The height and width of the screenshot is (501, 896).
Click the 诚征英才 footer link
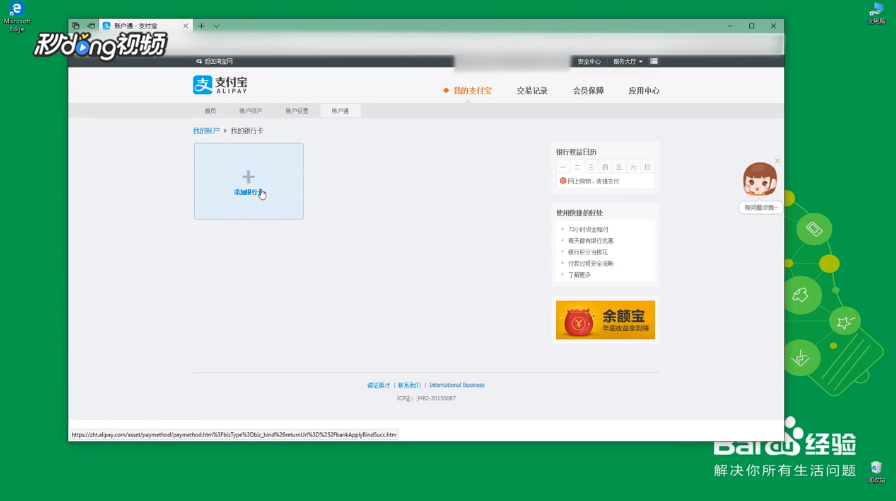click(378, 385)
